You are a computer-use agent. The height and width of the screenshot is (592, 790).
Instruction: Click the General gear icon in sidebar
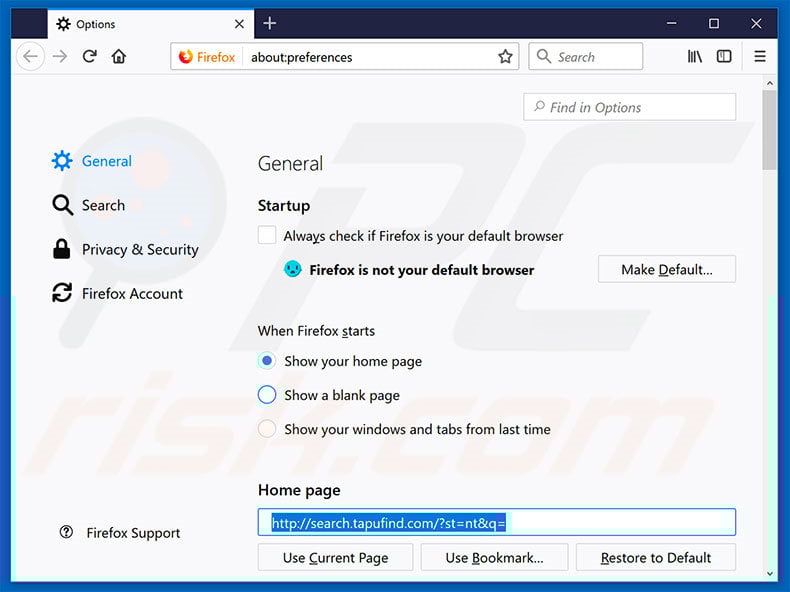[62, 161]
